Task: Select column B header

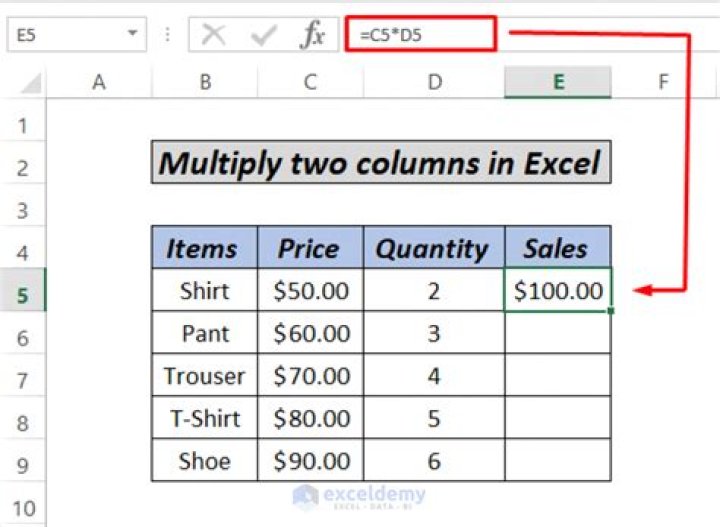Action: [205, 82]
